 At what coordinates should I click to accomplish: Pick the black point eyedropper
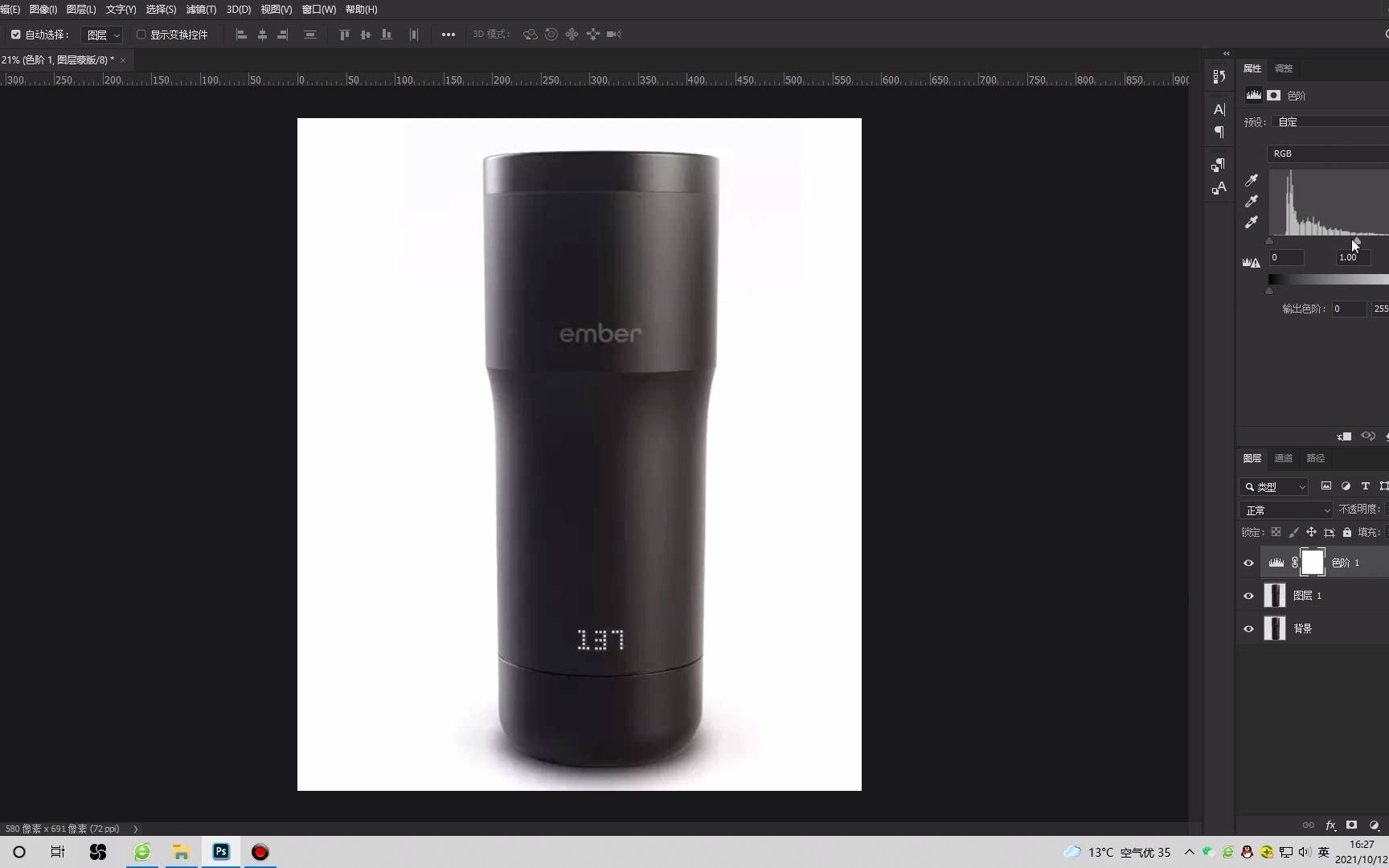coord(1252,180)
